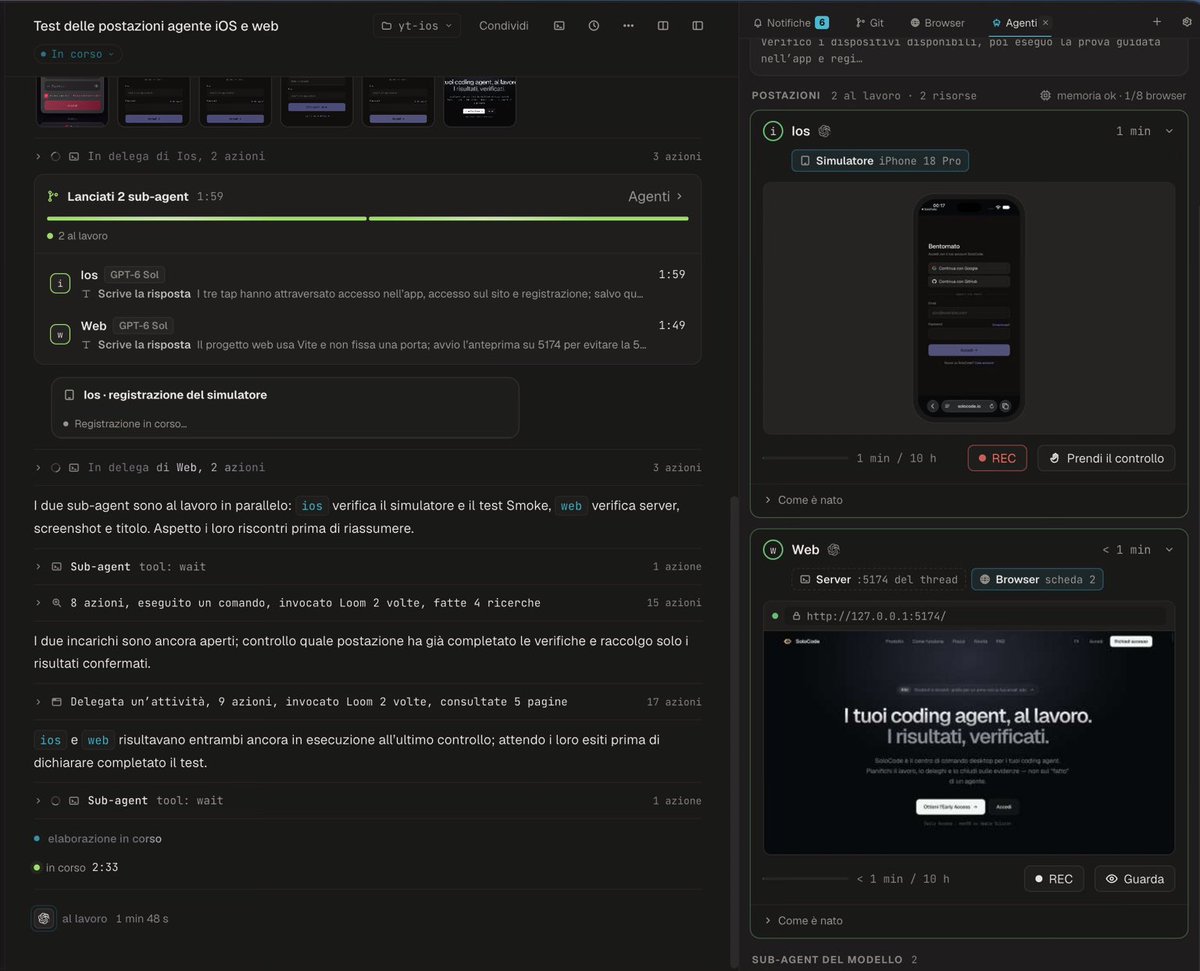This screenshot has height=971, width=1200.
Task: Click the http://127.0.0.1:5174/ address field
Action: pyautogui.click(x=975, y=616)
